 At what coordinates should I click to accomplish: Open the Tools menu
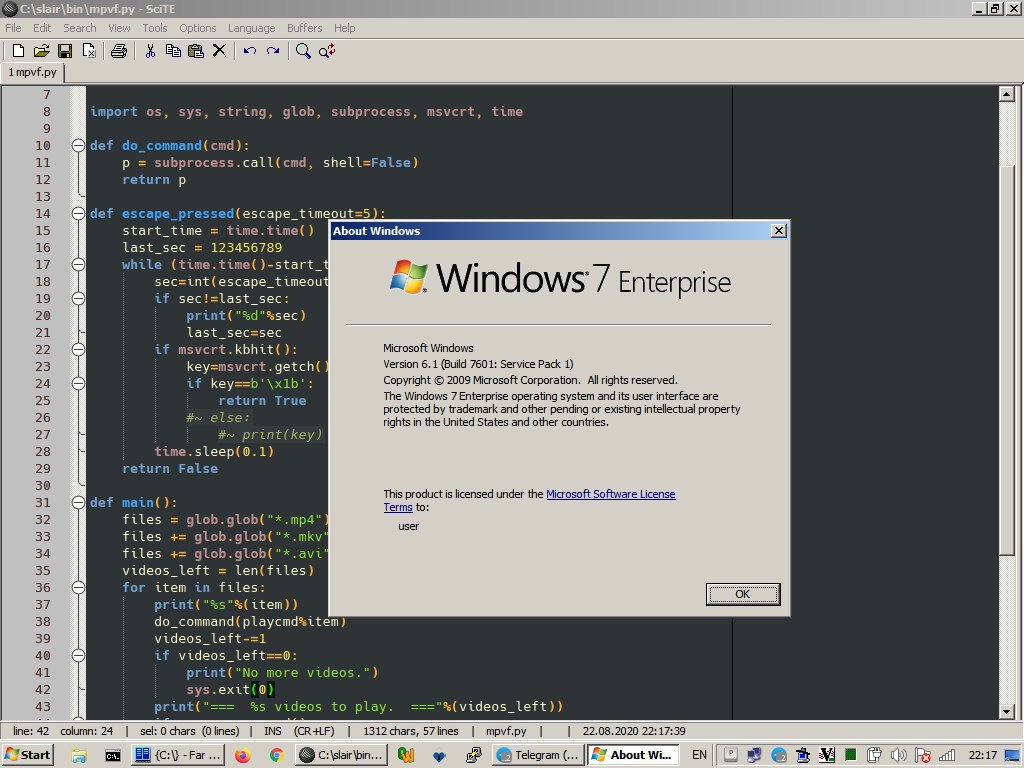tap(155, 28)
